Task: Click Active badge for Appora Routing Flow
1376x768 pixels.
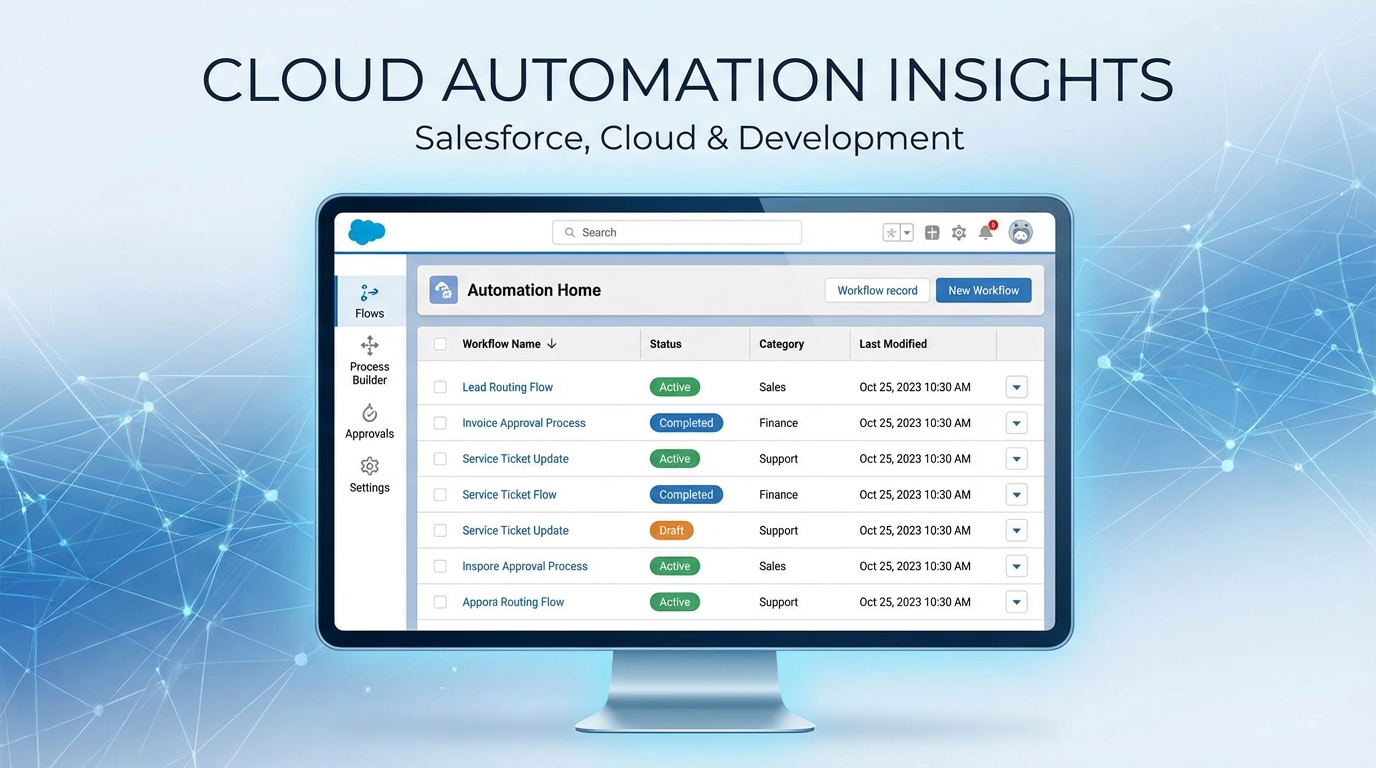Action: coord(674,602)
